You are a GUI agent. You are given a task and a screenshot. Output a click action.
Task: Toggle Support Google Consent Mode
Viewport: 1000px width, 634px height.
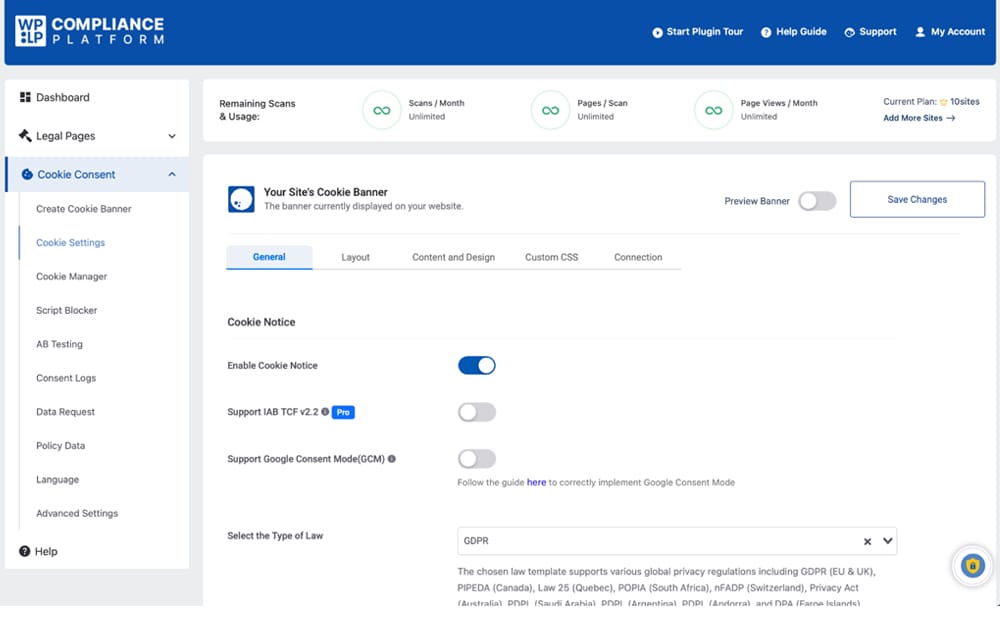477,459
